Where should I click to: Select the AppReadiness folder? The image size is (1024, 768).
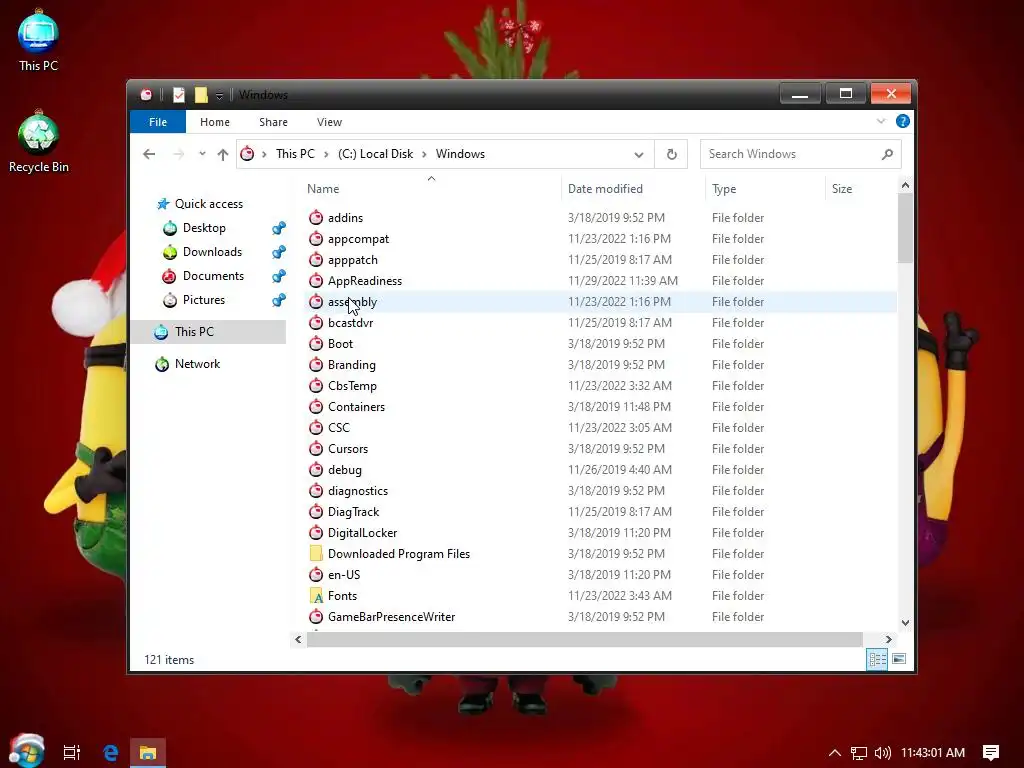pos(364,281)
